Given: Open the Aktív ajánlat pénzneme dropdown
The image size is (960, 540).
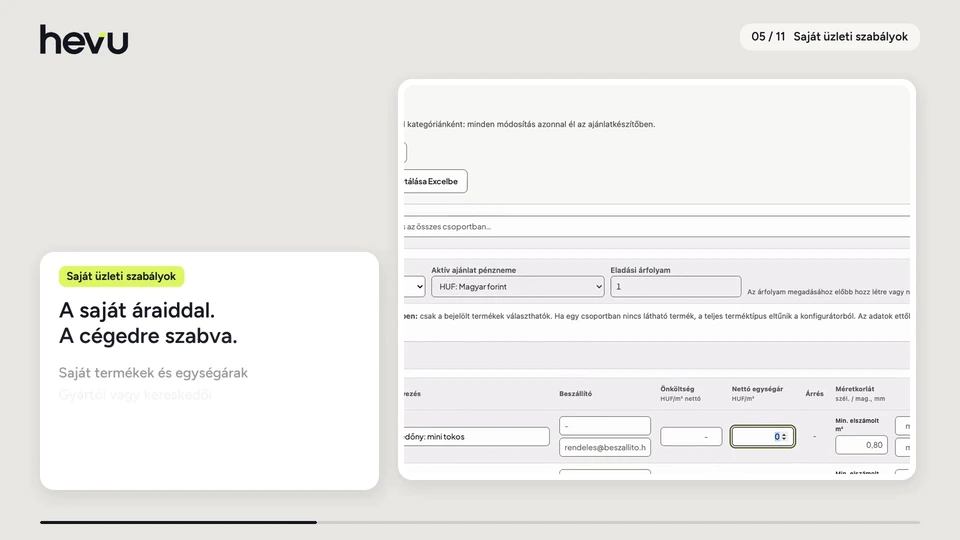Looking at the screenshot, I should 517,287.
